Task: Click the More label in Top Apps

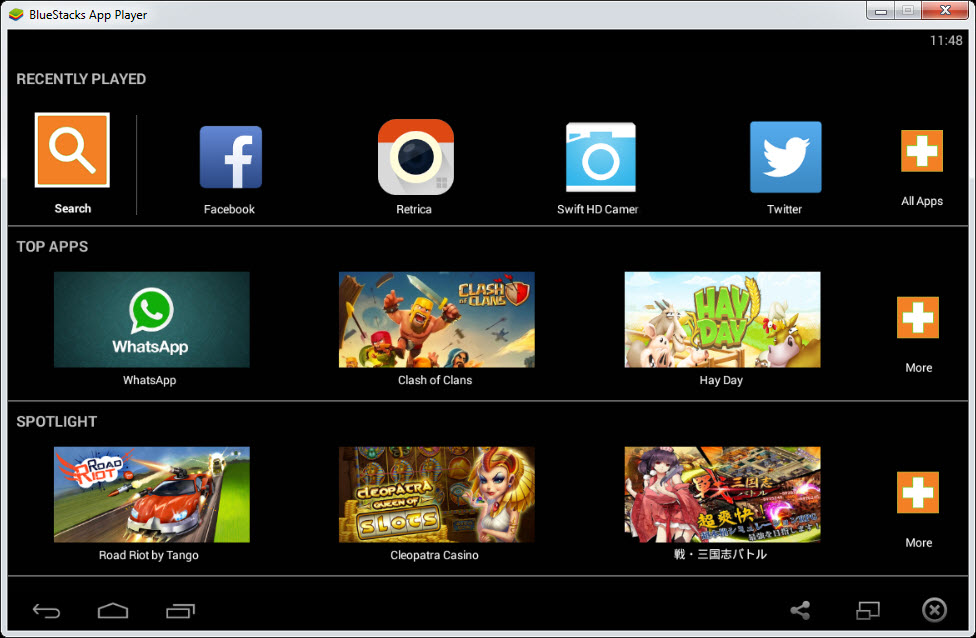Action: 919,368
